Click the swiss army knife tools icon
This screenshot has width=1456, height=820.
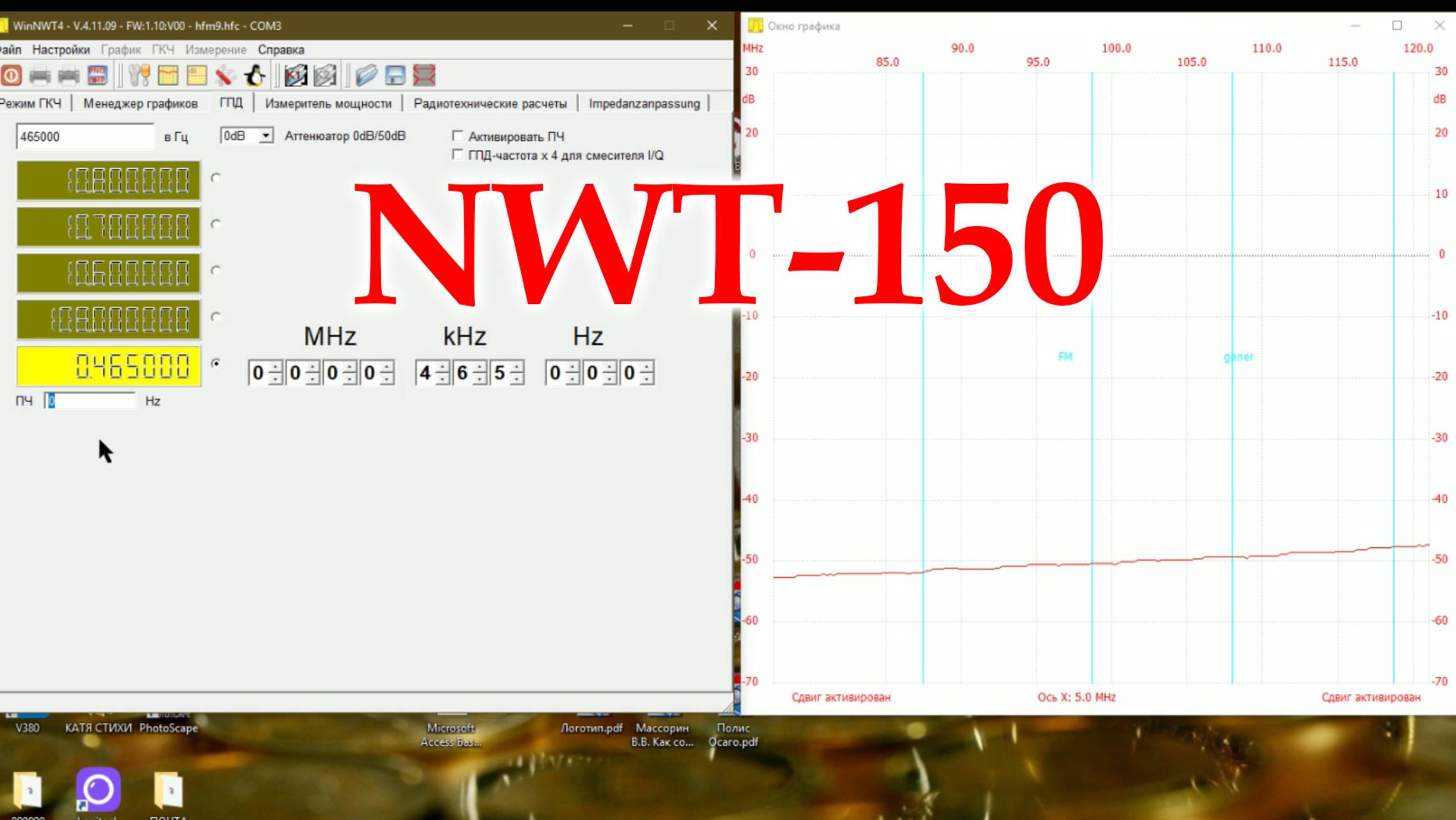click(x=225, y=75)
